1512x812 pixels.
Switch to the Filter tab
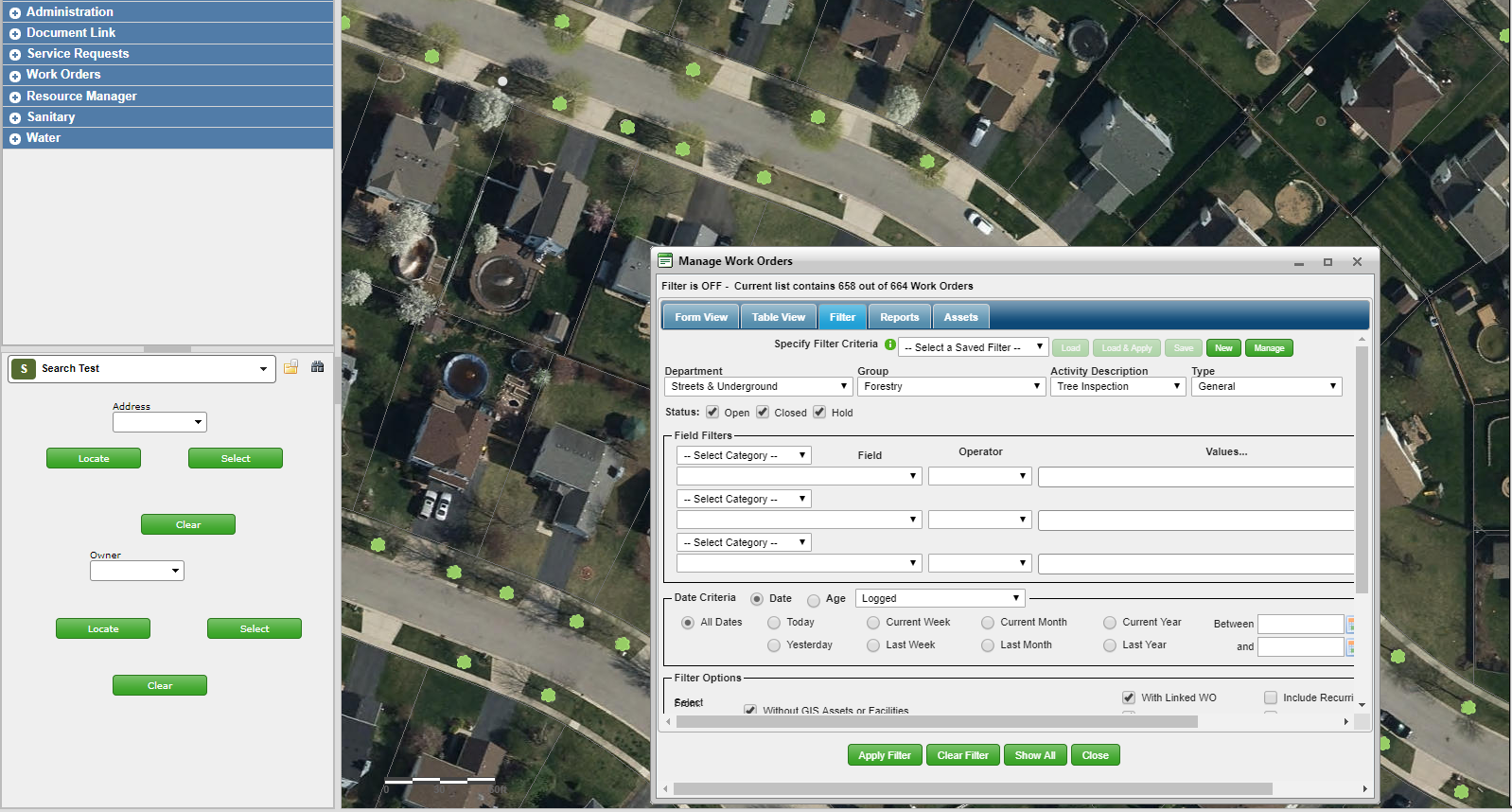[842, 317]
